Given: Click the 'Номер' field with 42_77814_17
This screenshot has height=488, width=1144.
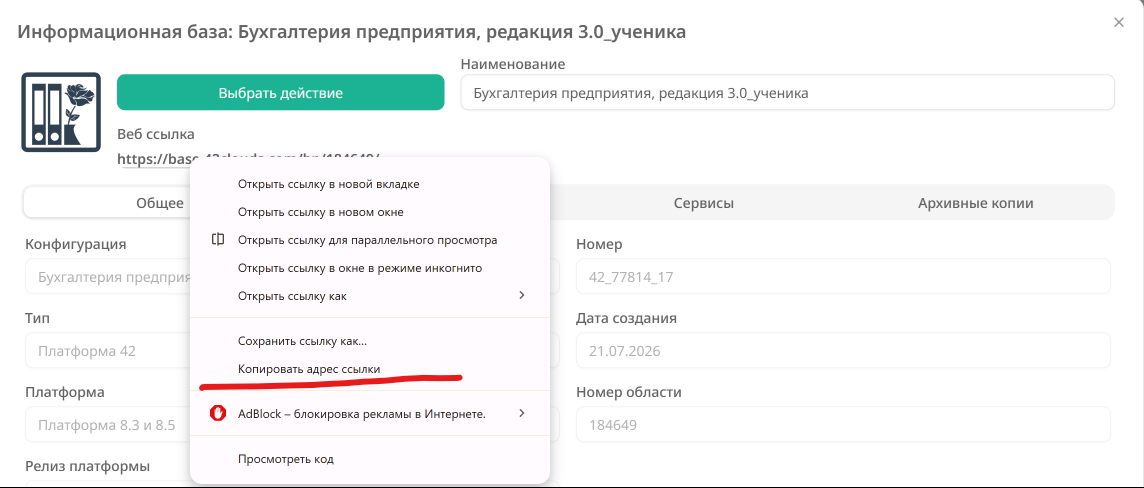Looking at the screenshot, I should [843, 276].
